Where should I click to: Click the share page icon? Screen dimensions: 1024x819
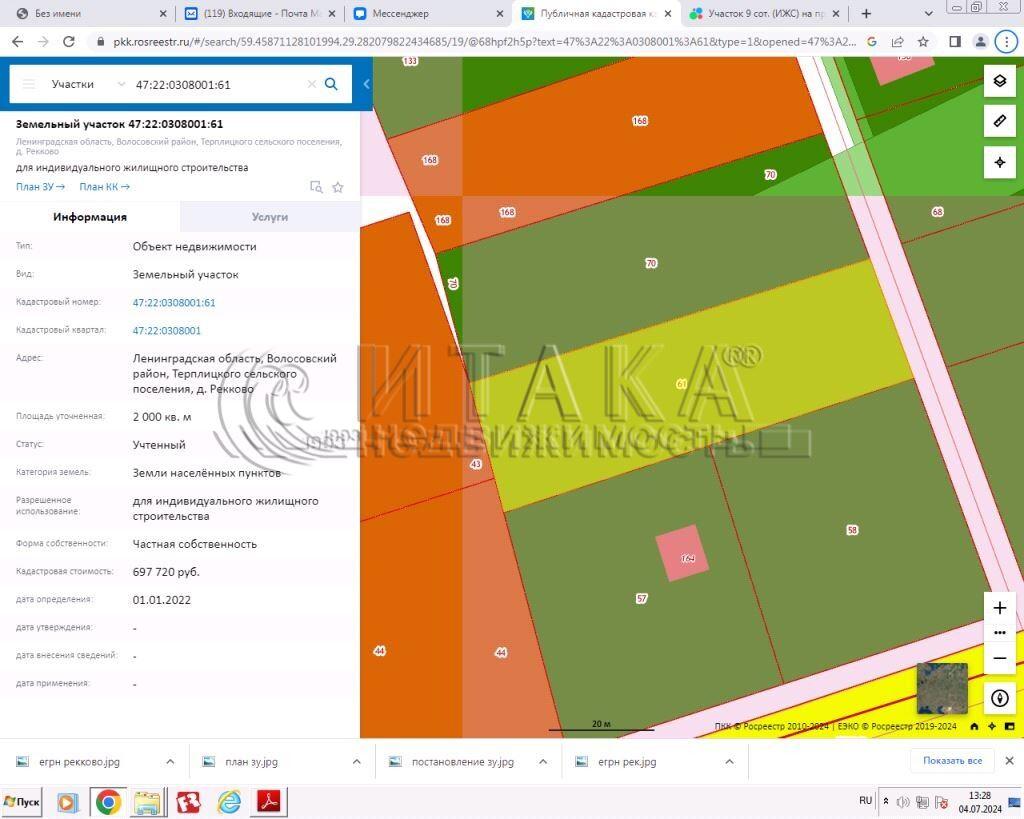point(897,42)
